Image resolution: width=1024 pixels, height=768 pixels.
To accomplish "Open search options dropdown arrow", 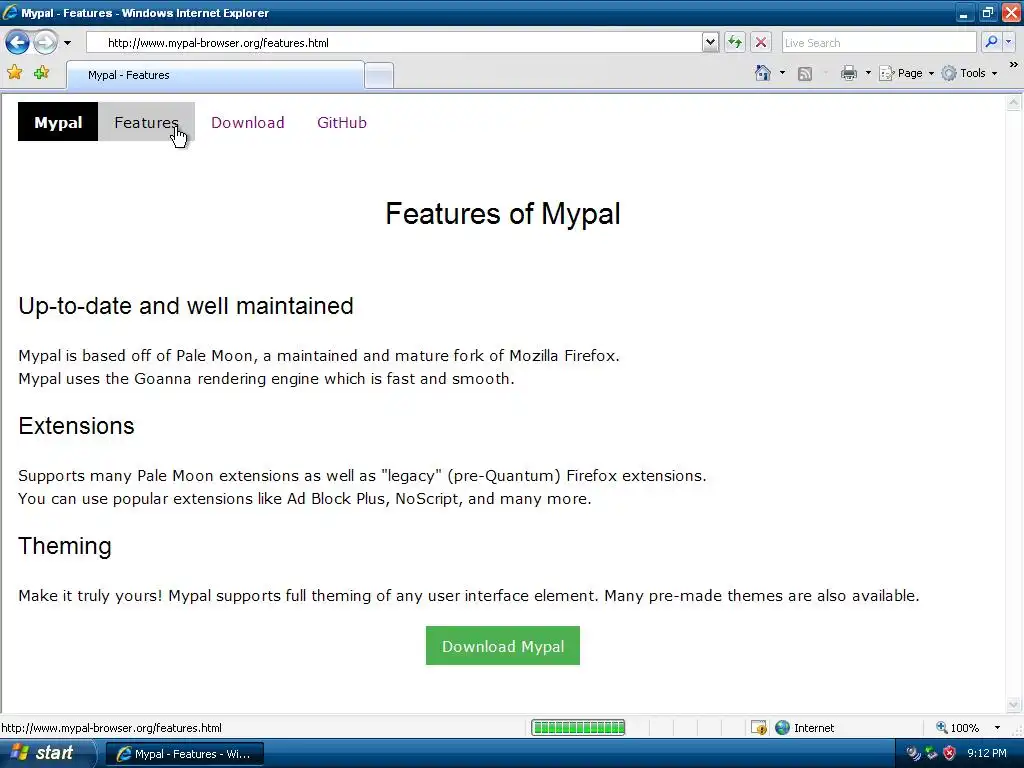I will (x=1008, y=42).
